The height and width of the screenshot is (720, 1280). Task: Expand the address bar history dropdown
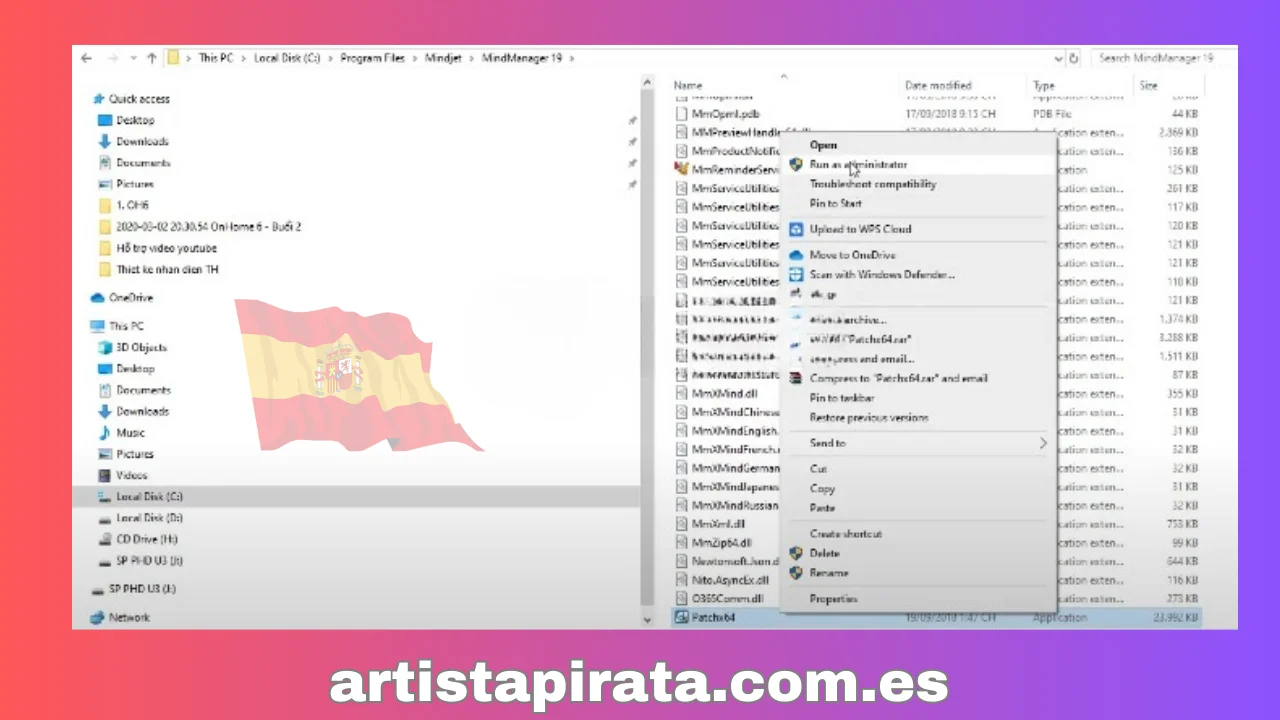[x=1060, y=58]
